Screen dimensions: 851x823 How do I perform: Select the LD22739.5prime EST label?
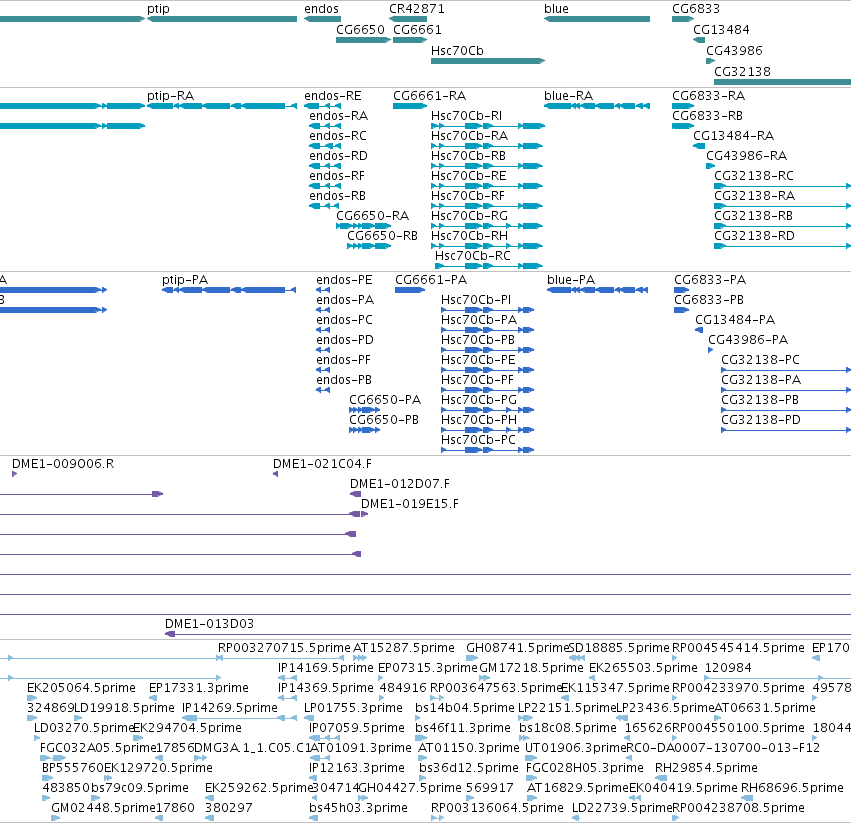[x=622, y=808]
